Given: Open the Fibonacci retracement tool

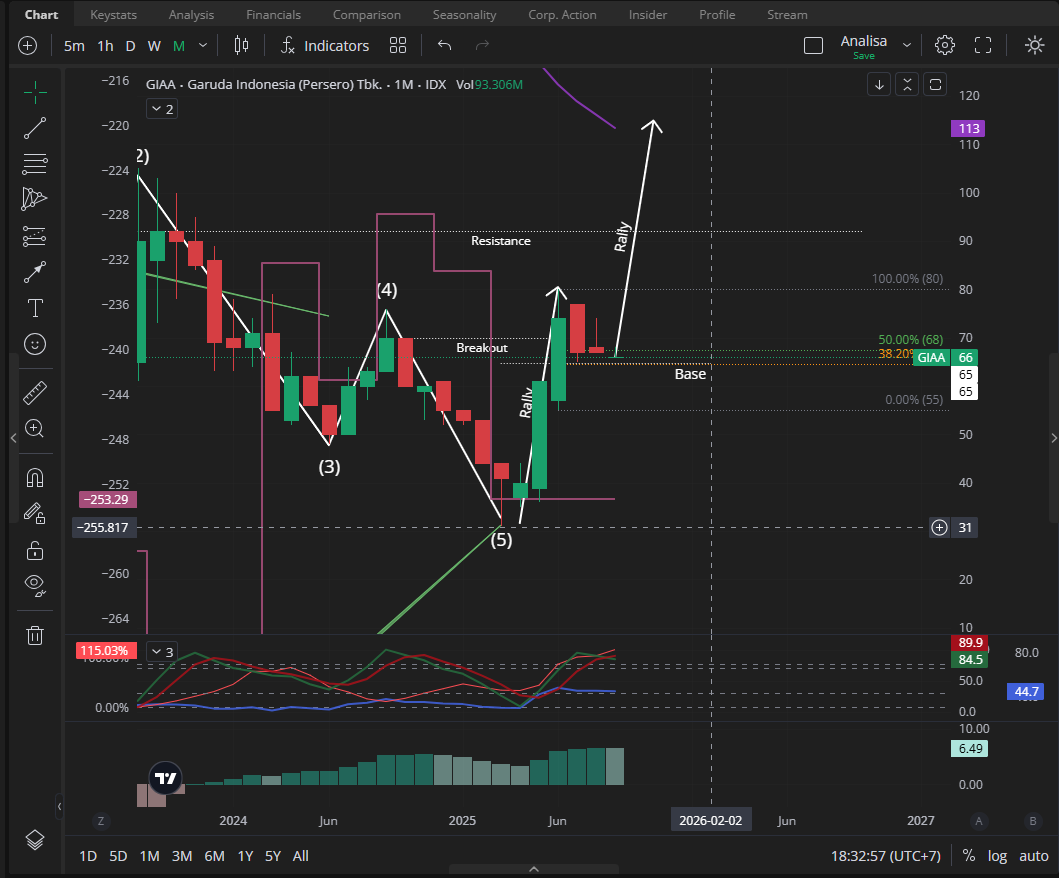Looking at the screenshot, I should coord(34,163).
